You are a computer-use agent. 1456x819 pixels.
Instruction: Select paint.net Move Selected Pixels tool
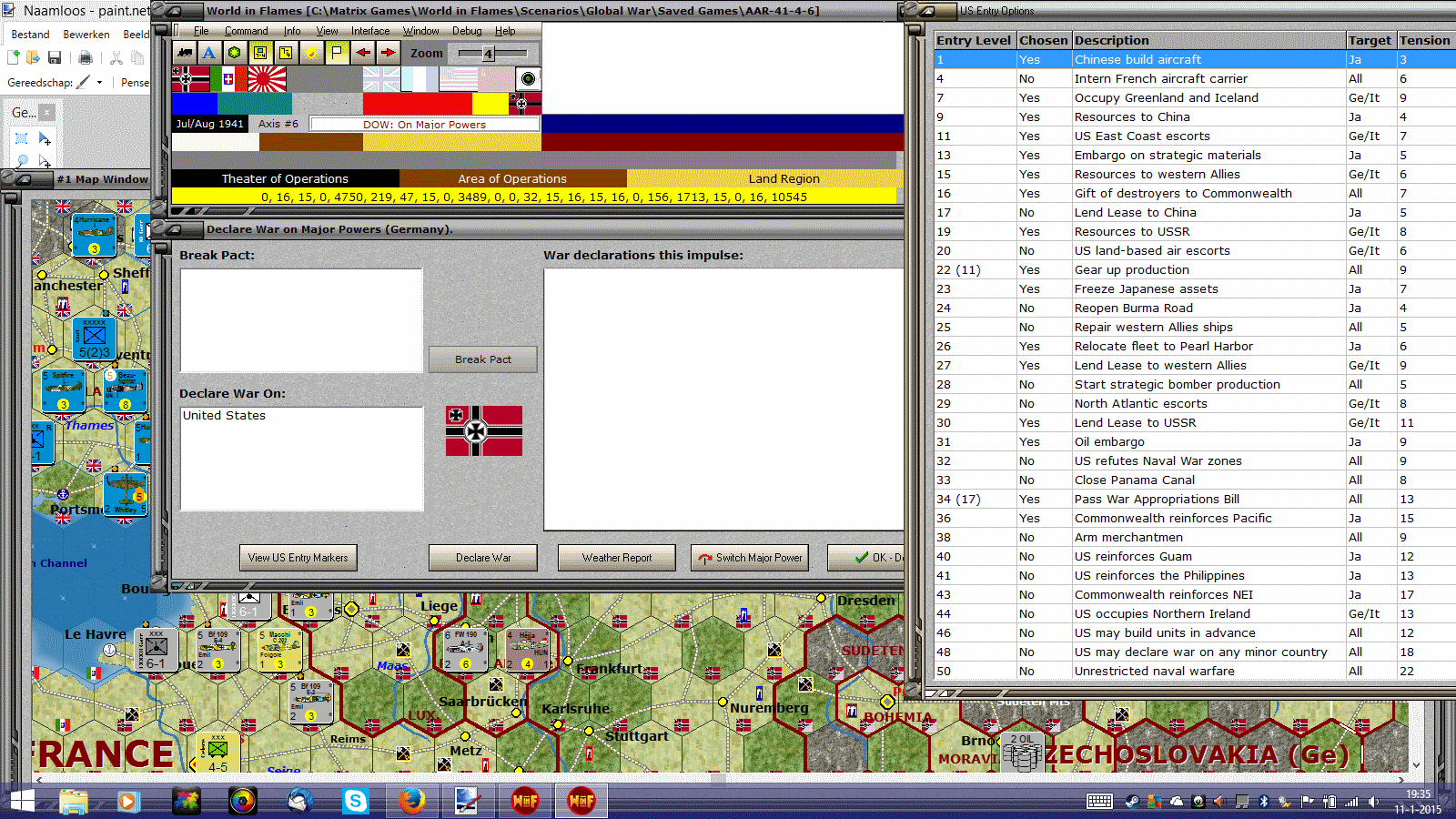(45, 138)
